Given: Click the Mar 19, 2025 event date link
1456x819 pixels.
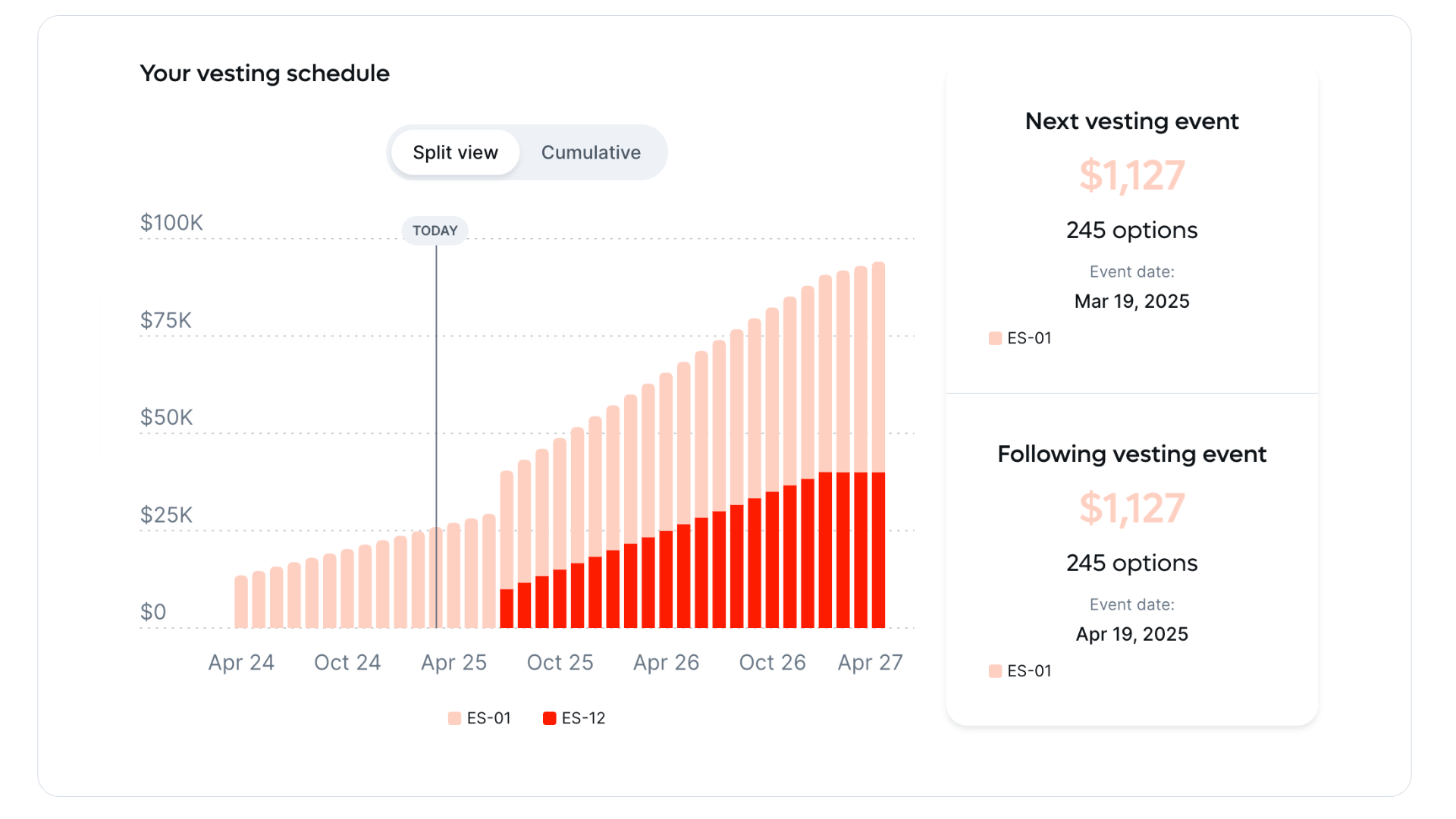Looking at the screenshot, I should pos(1131,301).
